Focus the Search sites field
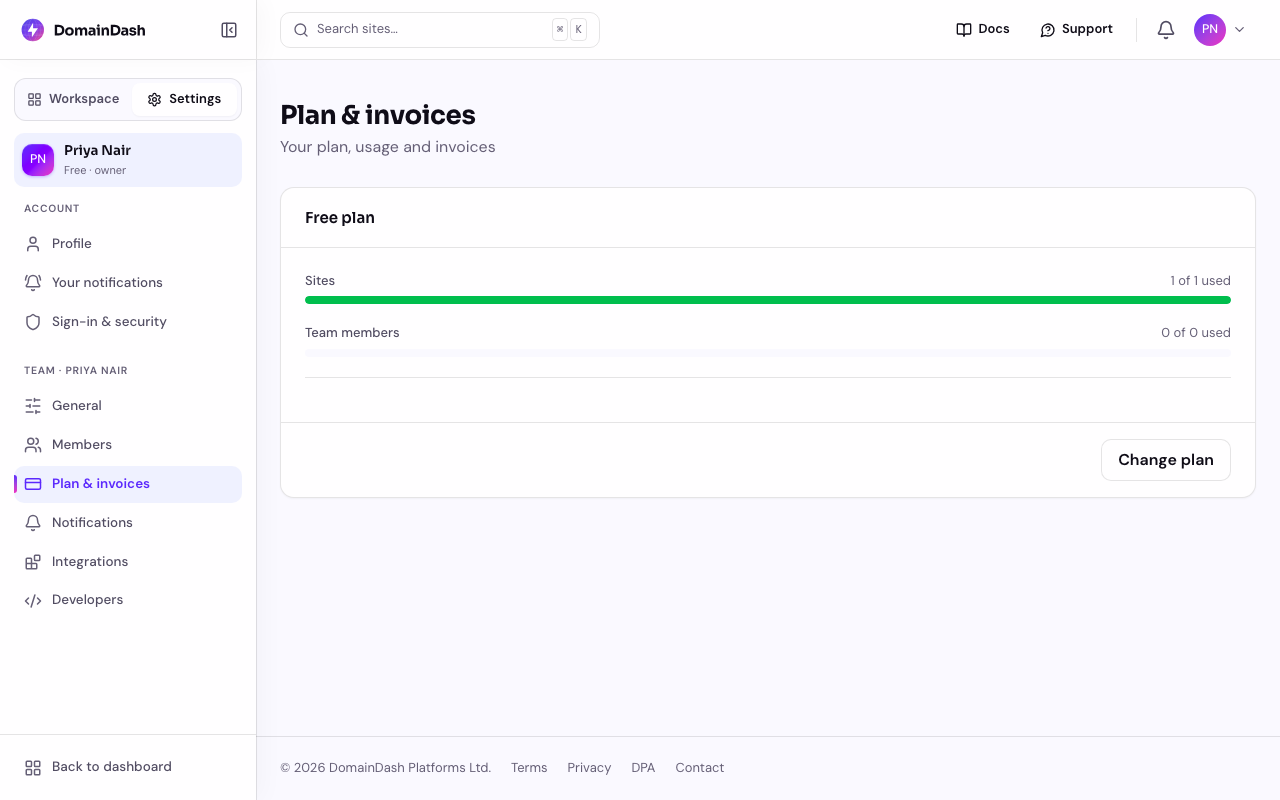 tap(440, 30)
